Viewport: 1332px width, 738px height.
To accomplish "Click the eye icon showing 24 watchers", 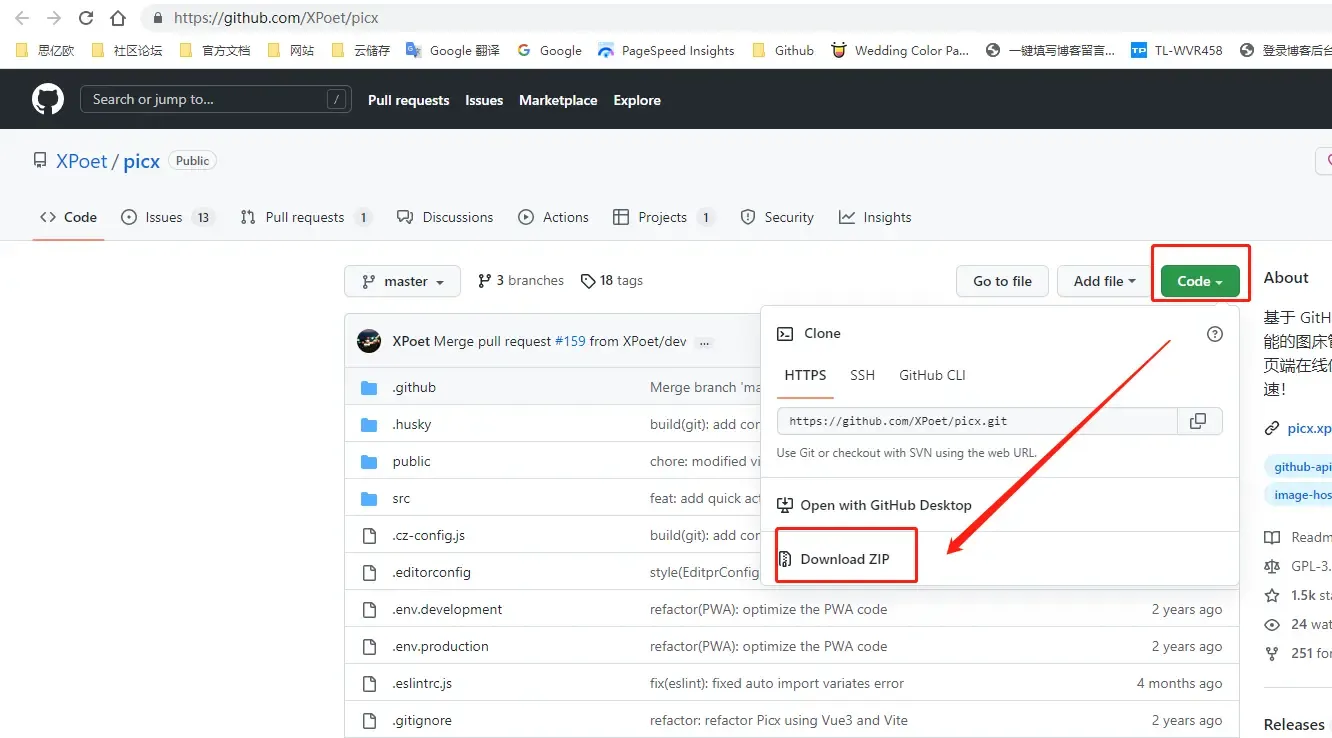I will click(x=1272, y=624).
